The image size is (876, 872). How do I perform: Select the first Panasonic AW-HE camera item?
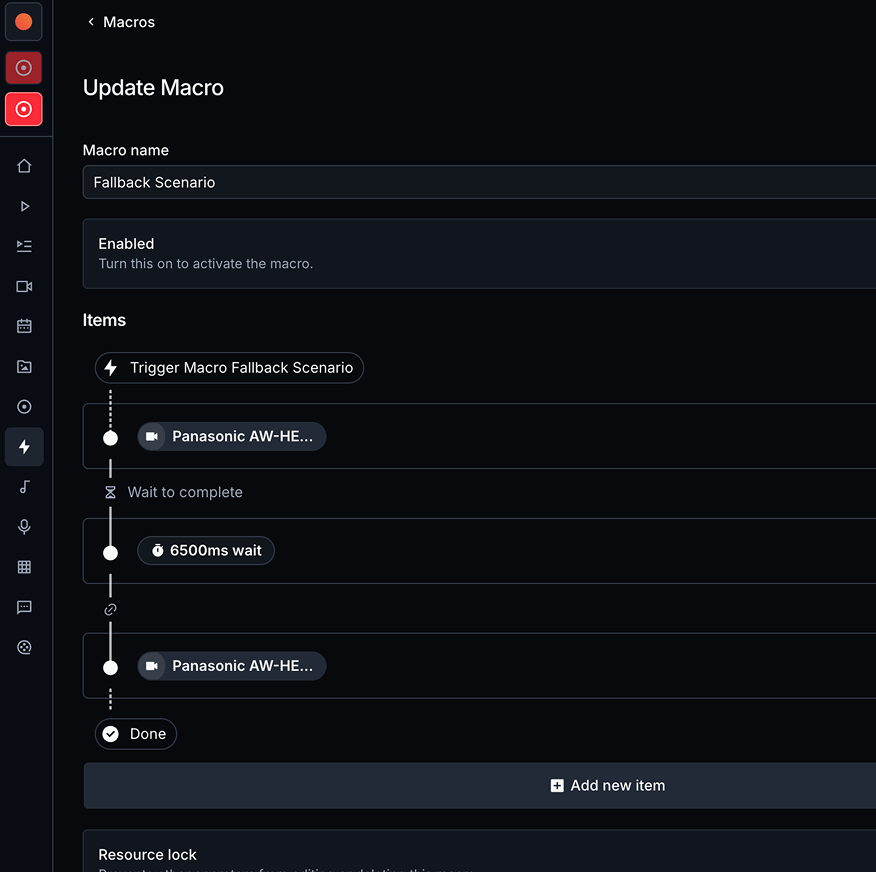point(232,436)
